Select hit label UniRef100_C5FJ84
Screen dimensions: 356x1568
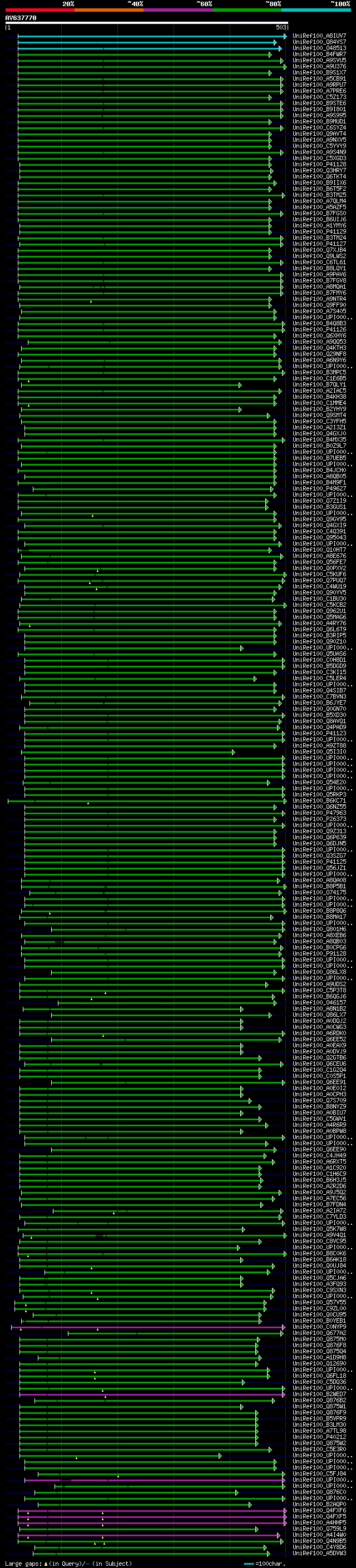[x=319, y=1473]
